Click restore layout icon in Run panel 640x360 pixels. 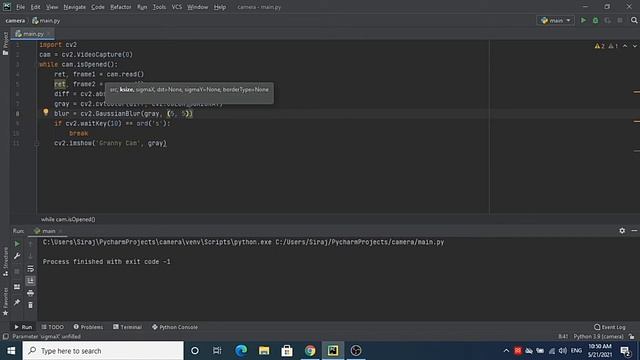(17, 287)
